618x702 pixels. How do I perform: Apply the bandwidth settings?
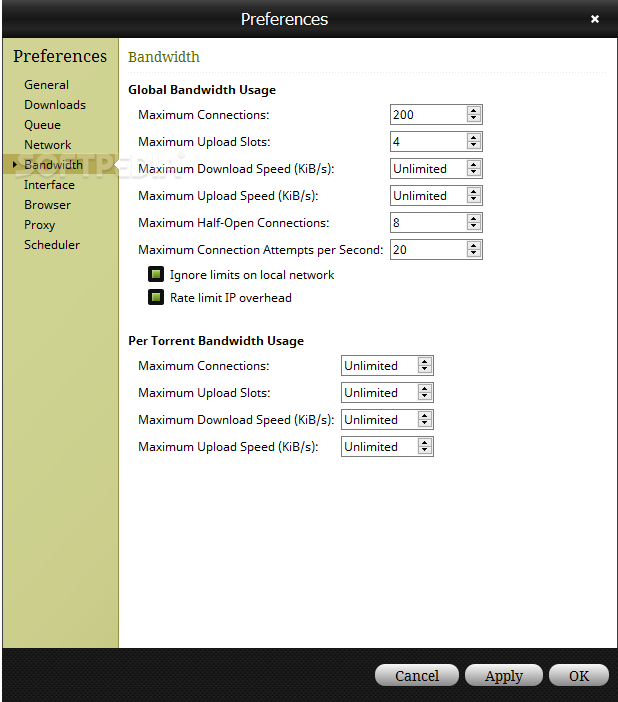click(x=504, y=675)
